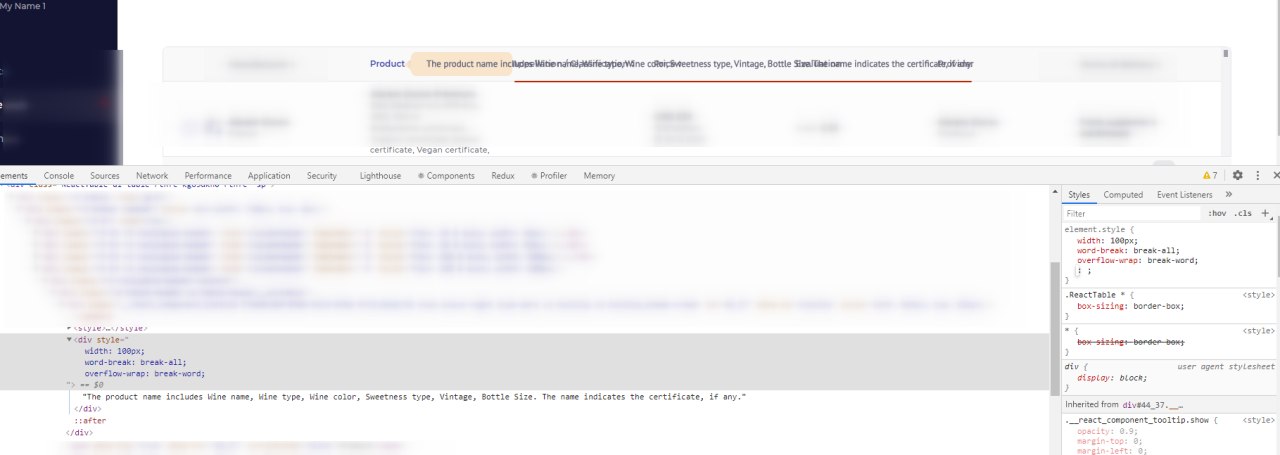This screenshot has width=1280, height=455.
Task: Collapse the selected div style element node
Action: pyautogui.click(x=70, y=340)
